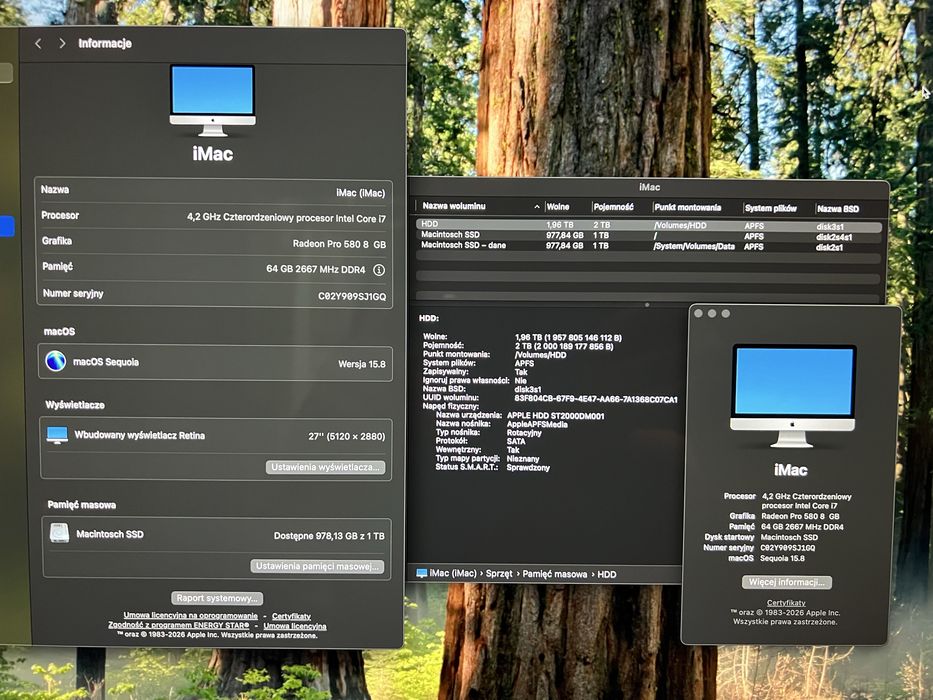Click Pamięć masowa in the path bar
933x700 pixels.
click(555, 574)
